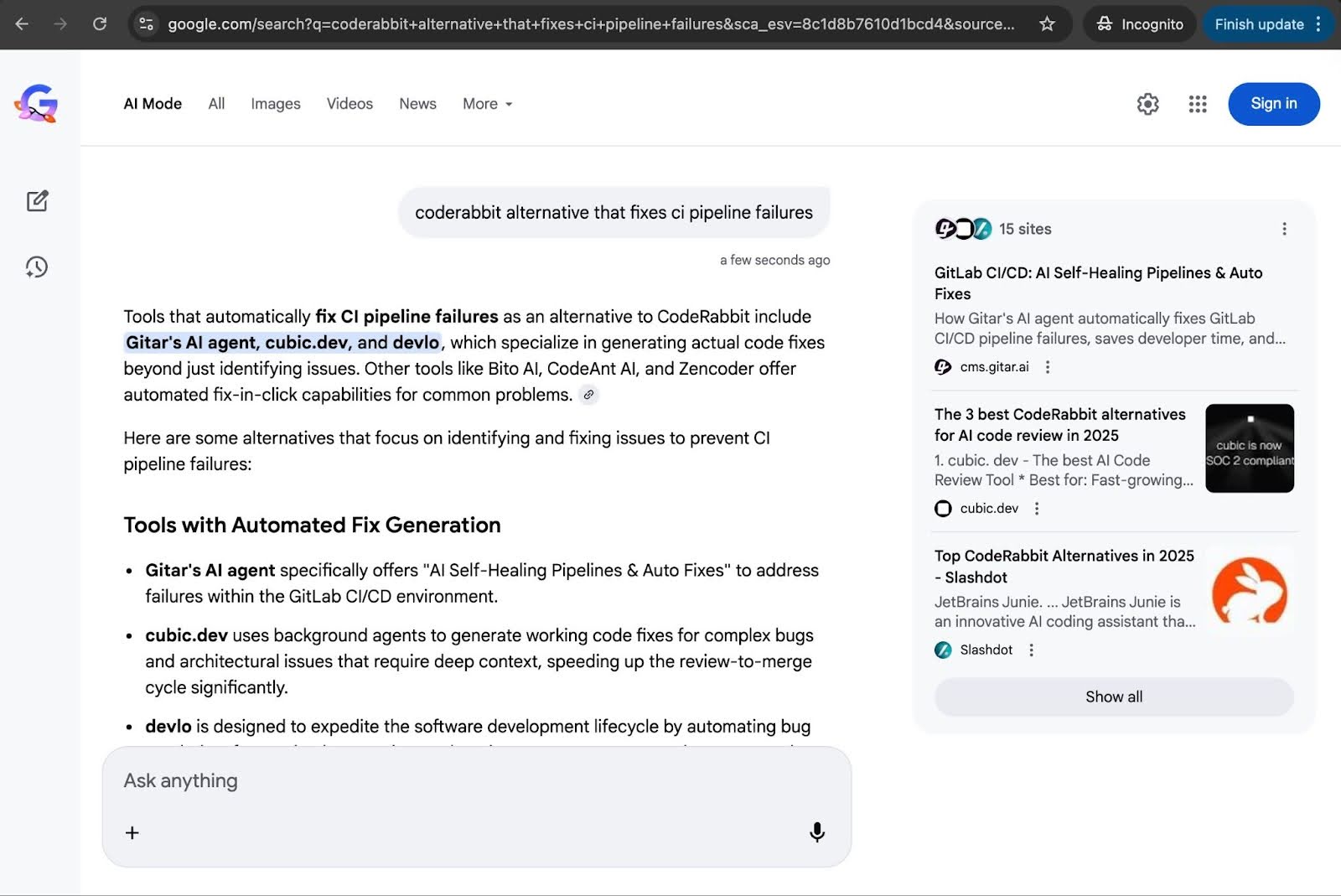The height and width of the screenshot is (896, 1341).
Task: Go back using browser back arrow
Action: click(x=22, y=24)
